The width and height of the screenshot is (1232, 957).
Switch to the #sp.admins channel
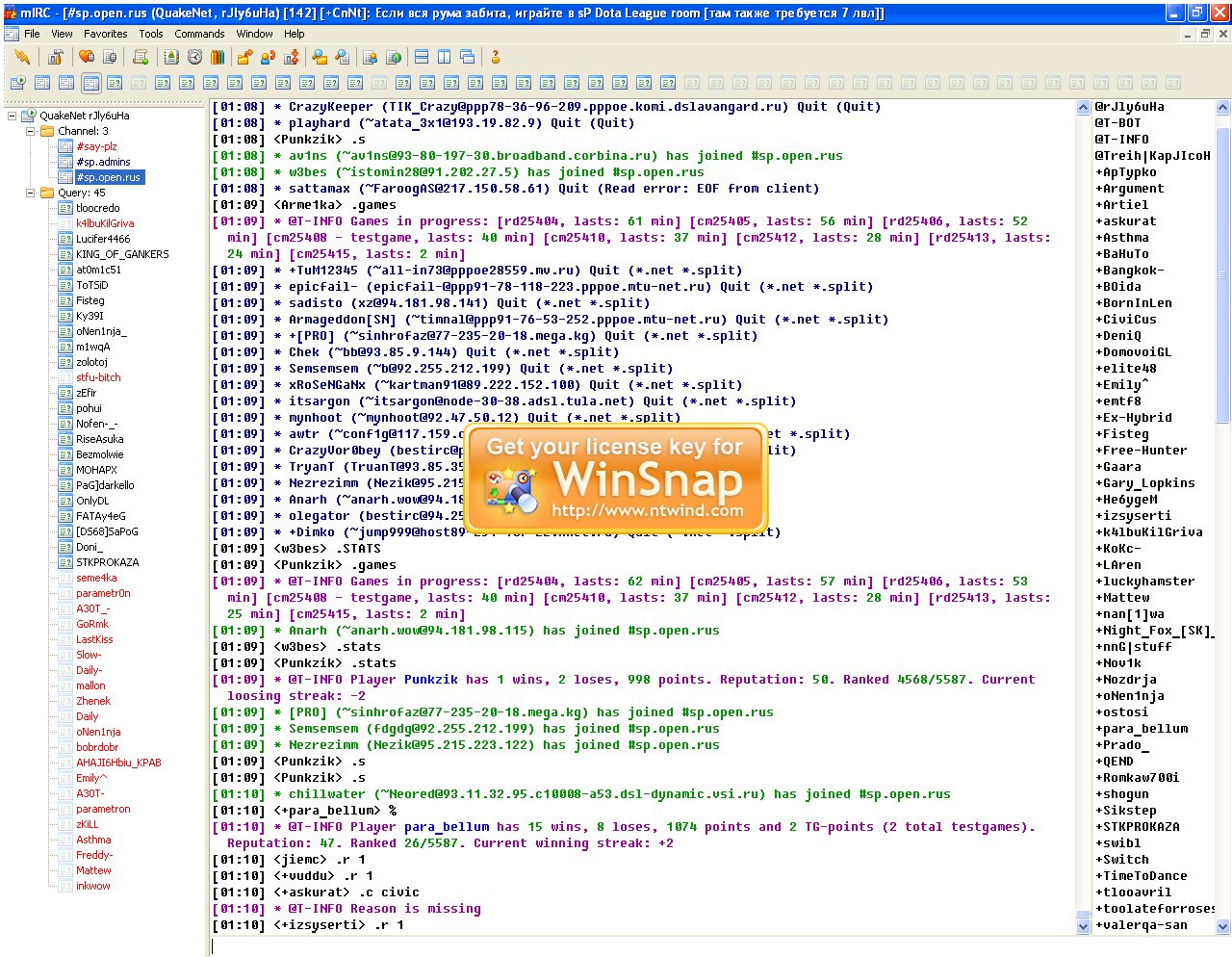point(103,162)
